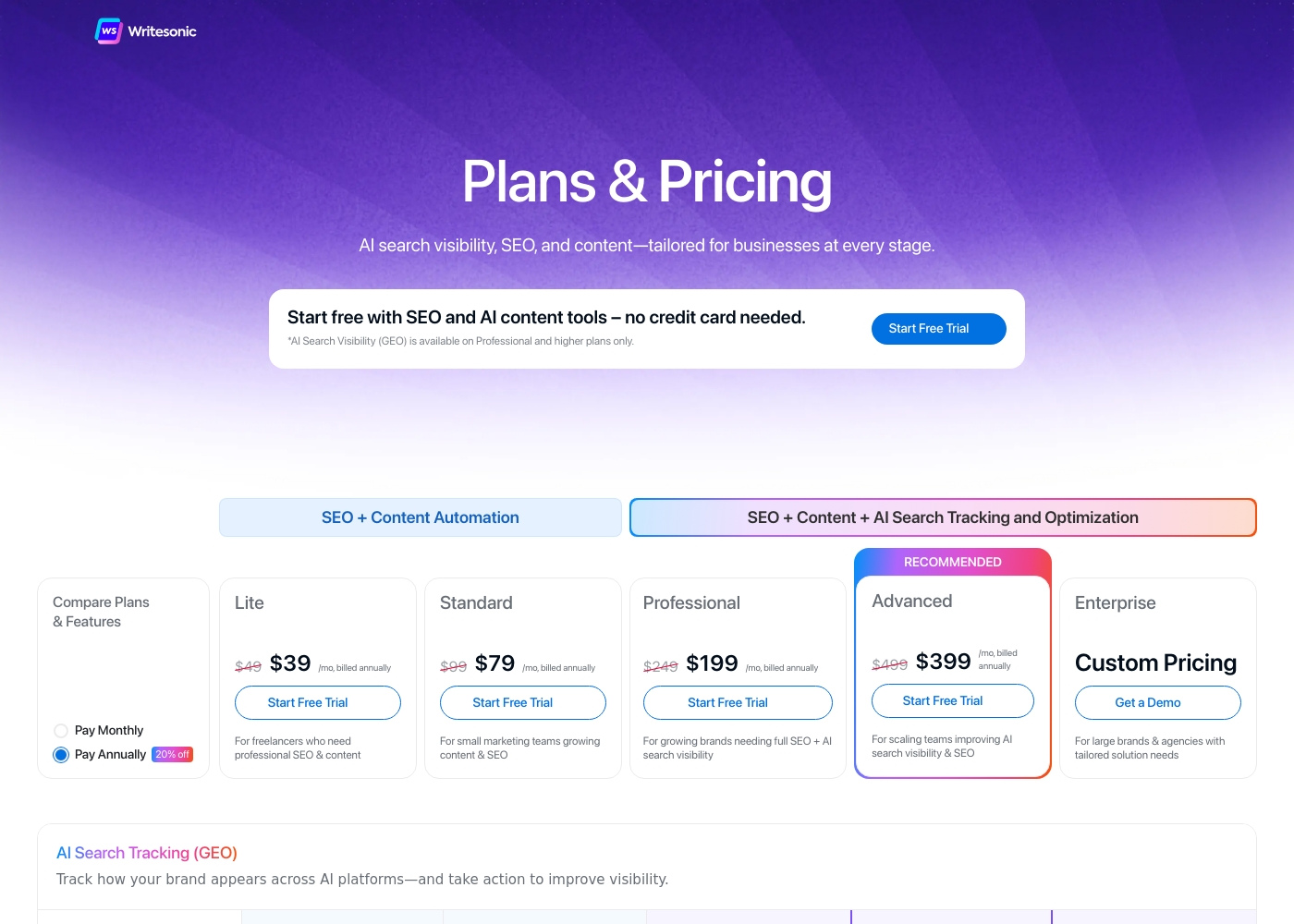Viewport: 1294px width, 924px height.
Task: Click the Writesonic brand name text
Action: tap(162, 31)
